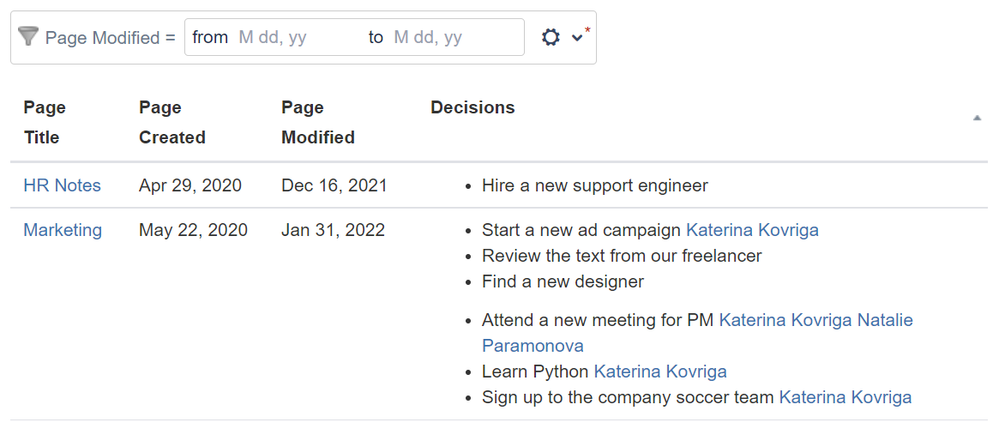This screenshot has width=999, height=436.
Task: Click the Decisions column header
Action: coord(472,108)
